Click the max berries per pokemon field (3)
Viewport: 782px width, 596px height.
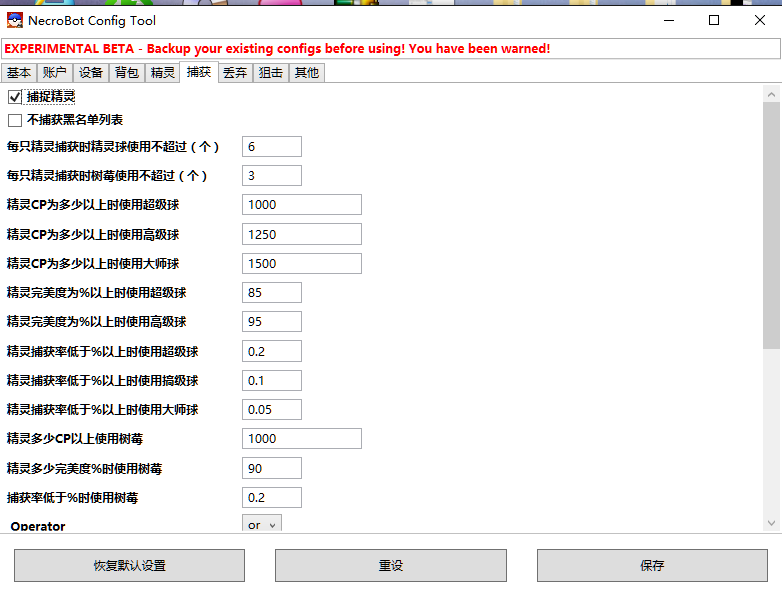tap(272, 176)
